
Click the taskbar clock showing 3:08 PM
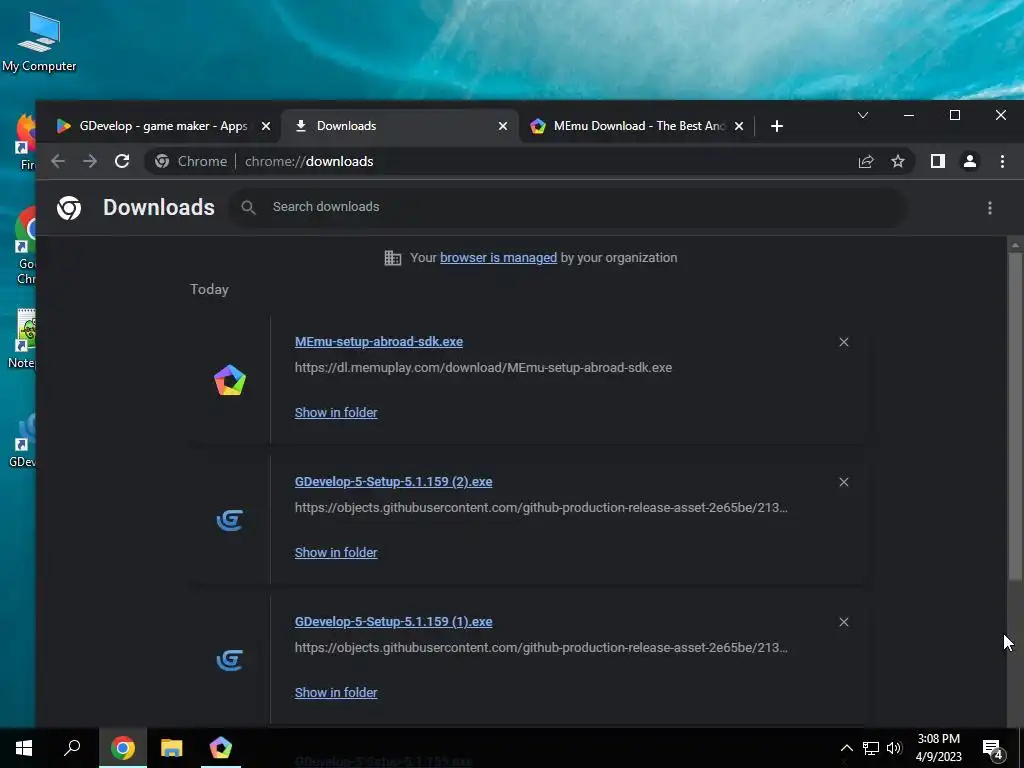click(x=938, y=748)
